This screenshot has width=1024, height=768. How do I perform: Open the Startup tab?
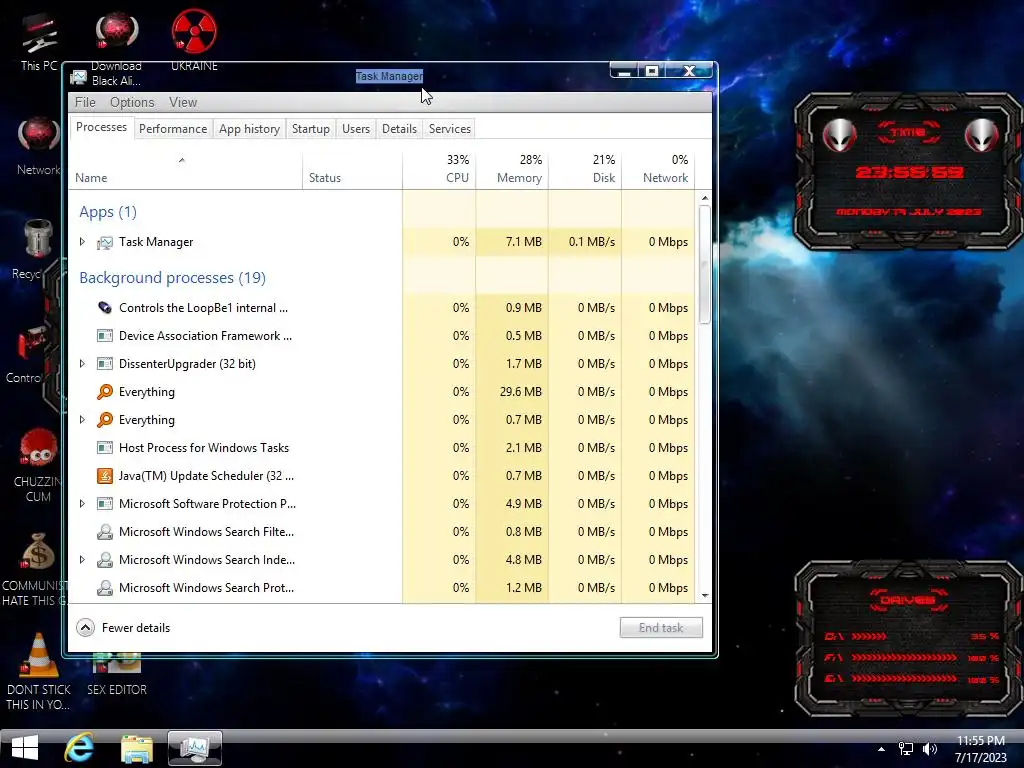pyautogui.click(x=311, y=129)
